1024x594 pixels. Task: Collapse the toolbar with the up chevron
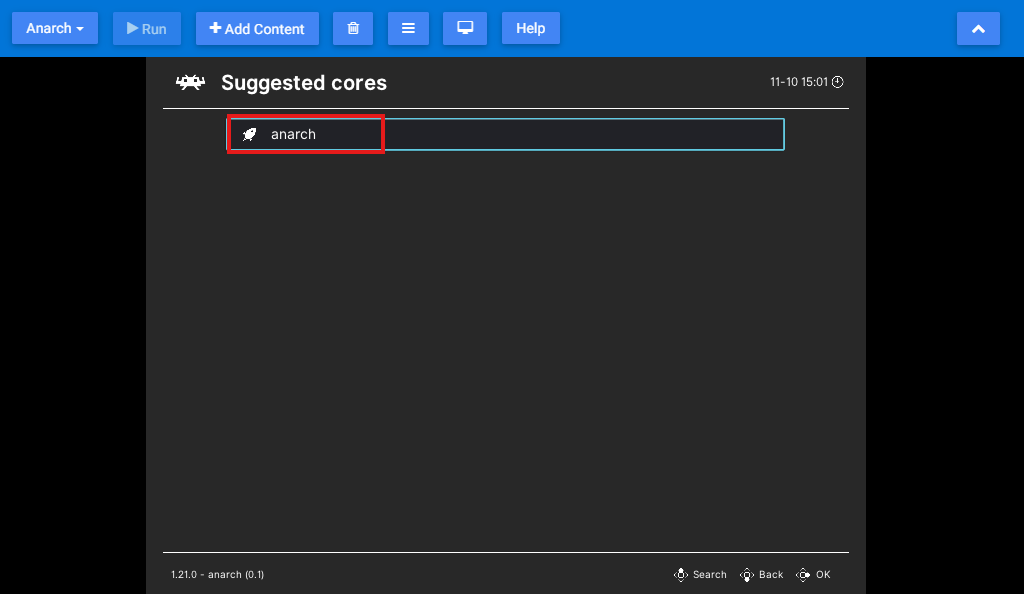[978, 28]
